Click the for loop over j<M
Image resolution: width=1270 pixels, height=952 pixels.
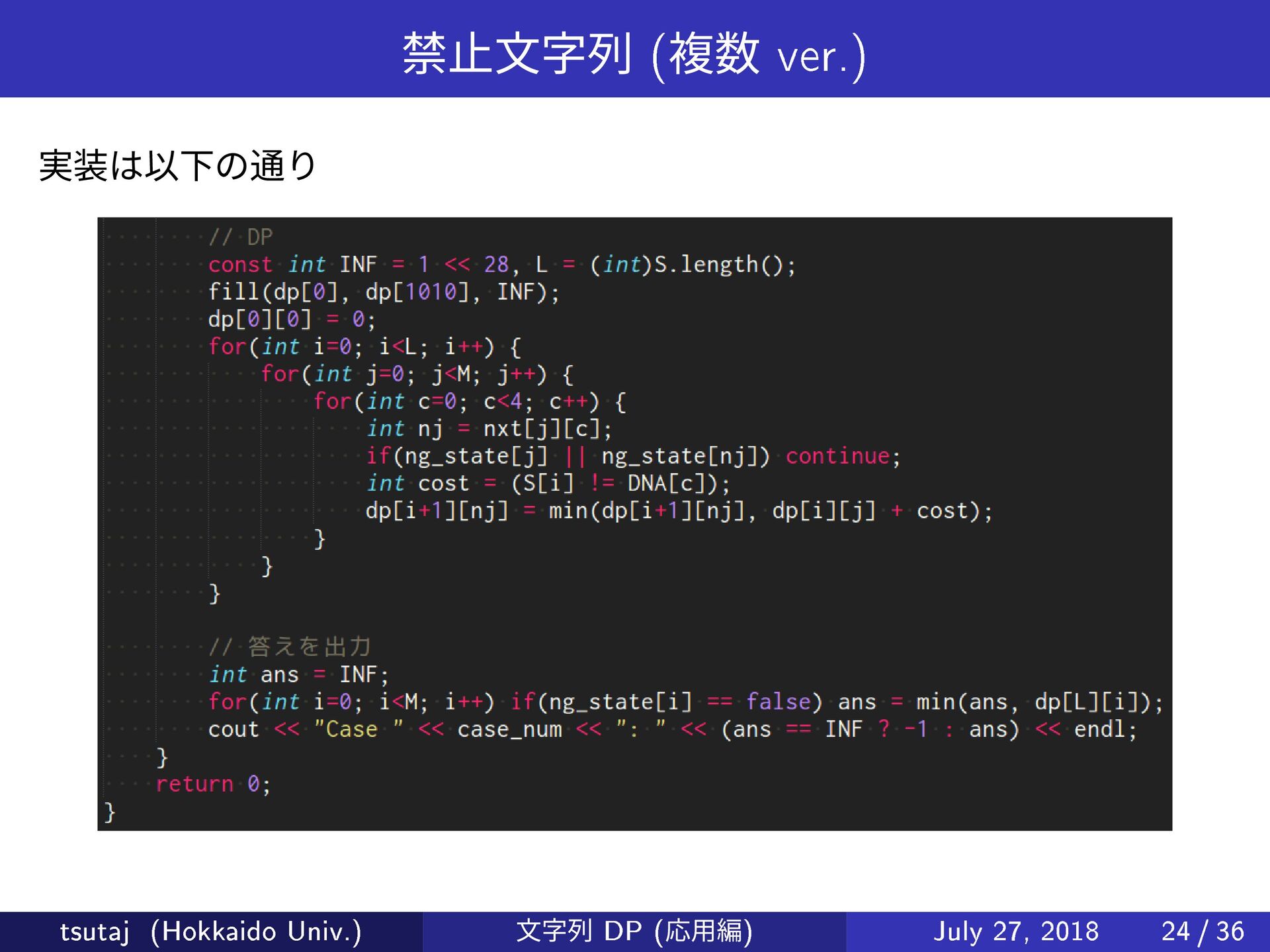tap(417, 374)
